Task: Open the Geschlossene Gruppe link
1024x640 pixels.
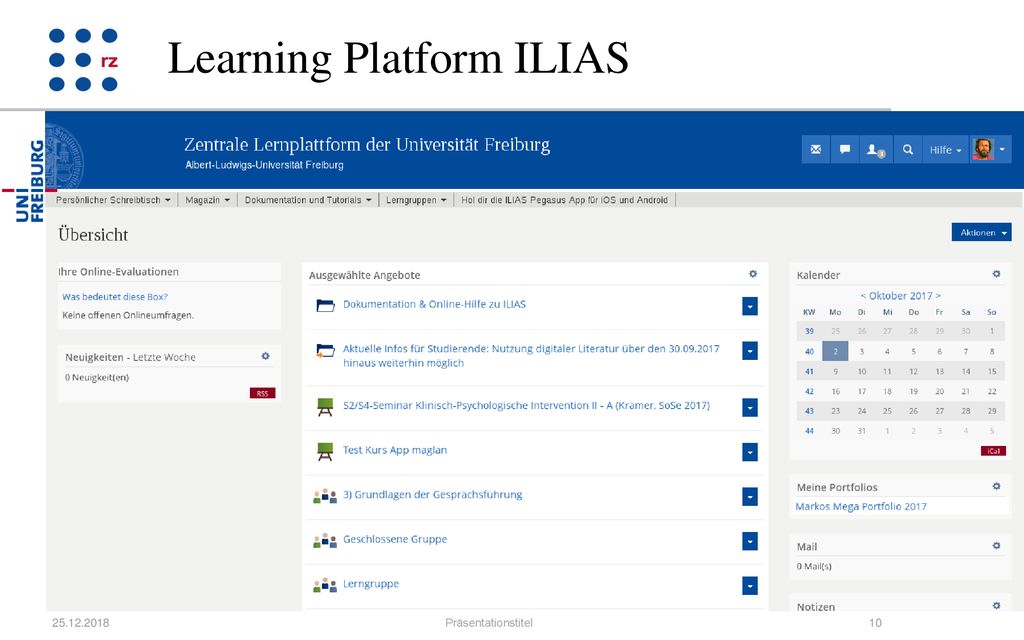Action: (395, 539)
